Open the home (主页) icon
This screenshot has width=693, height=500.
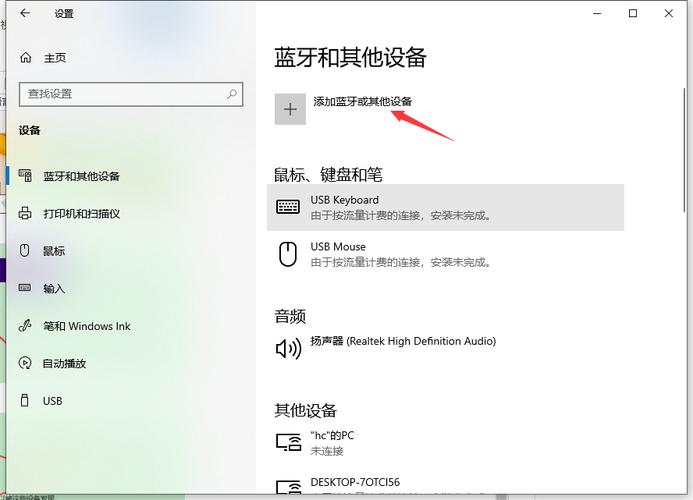click(26, 57)
